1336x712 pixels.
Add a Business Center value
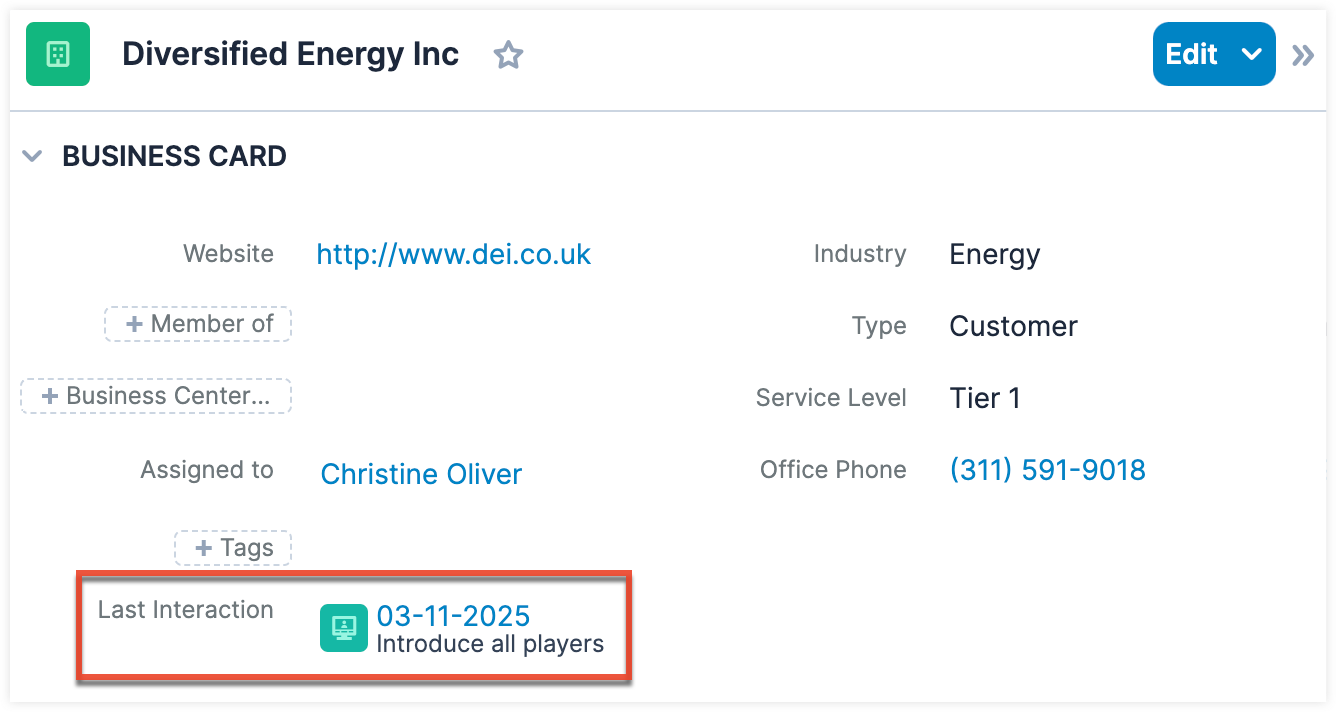[156, 396]
